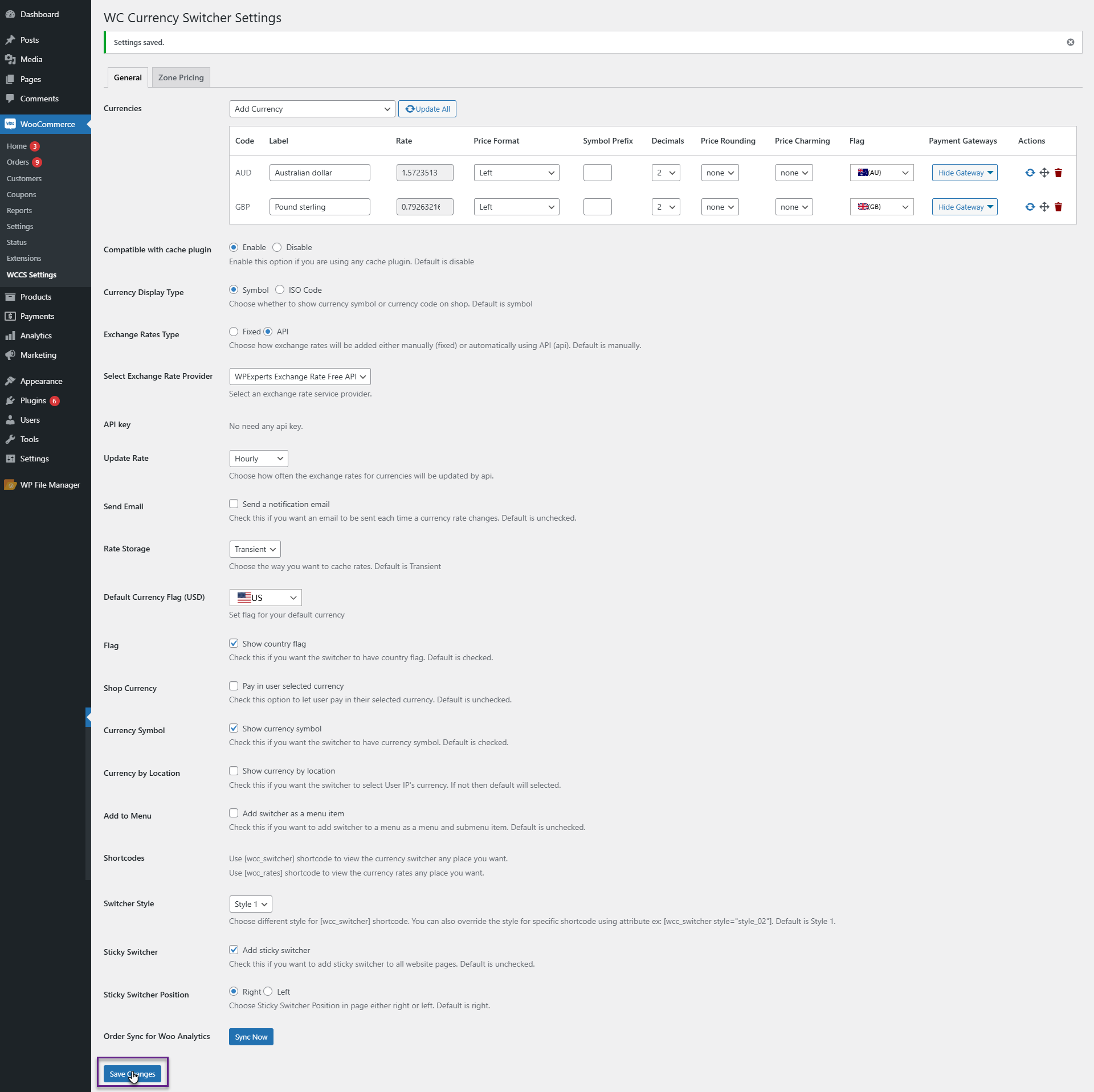Open Tools in the sidebar
This screenshot has height=1092, width=1094.
(x=46, y=439)
